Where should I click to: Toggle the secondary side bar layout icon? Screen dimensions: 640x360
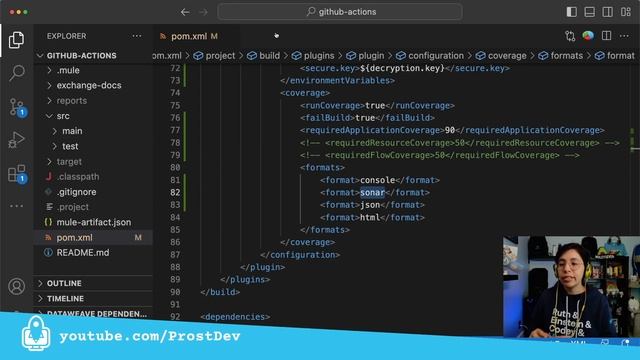(607, 12)
